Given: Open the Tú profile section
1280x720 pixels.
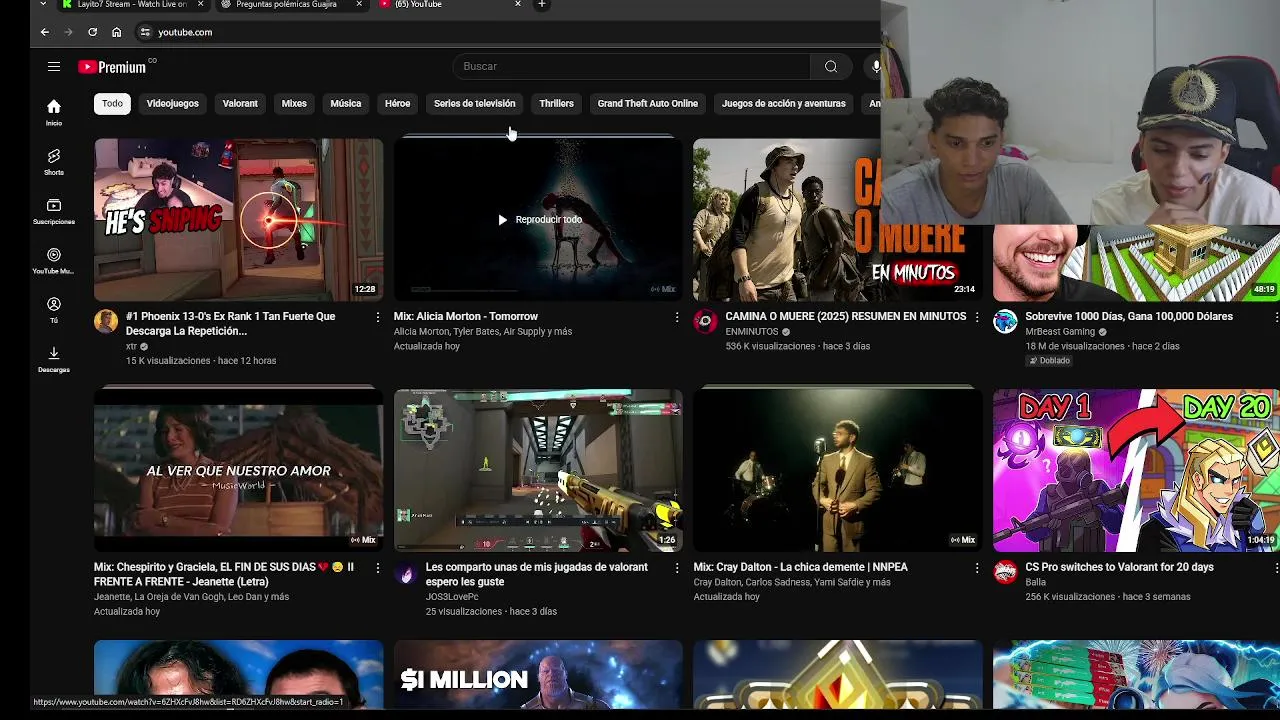Looking at the screenshot, I should click(x=54, y=310).
